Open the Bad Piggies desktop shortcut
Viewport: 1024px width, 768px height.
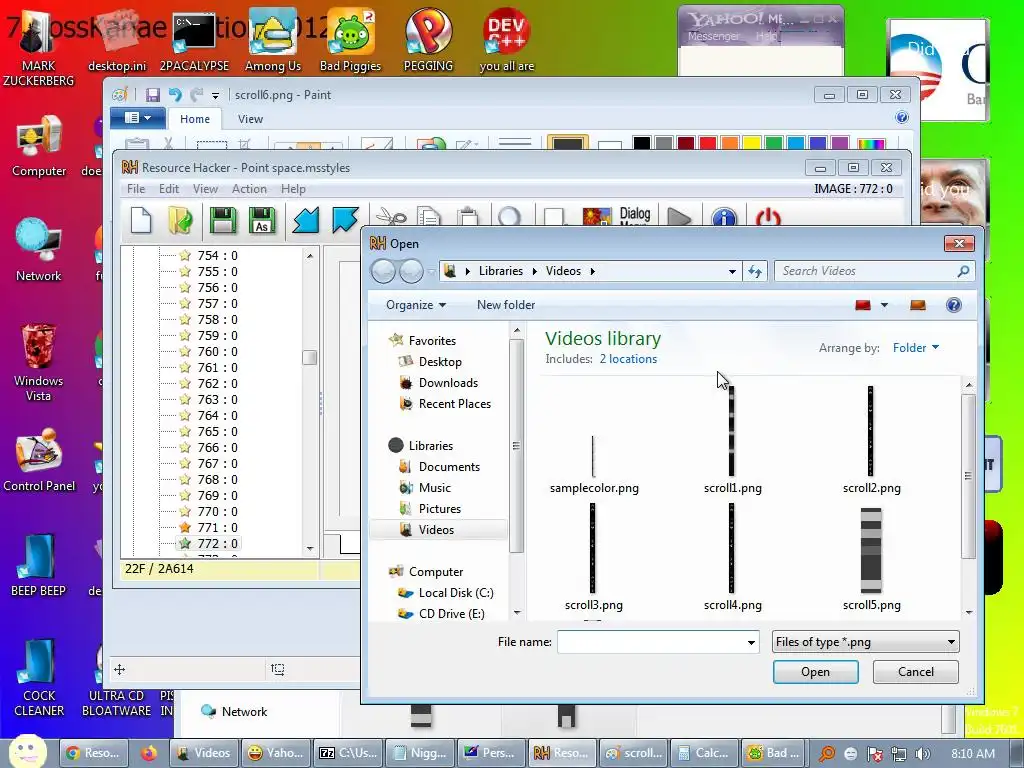pyautogui.click(x=351, y=40)
